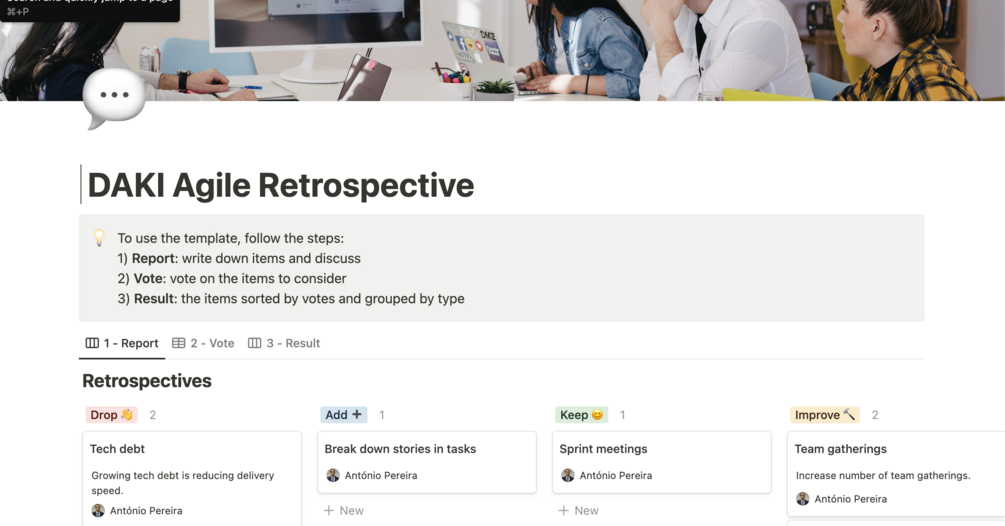The height and width of the screenshot is (526, 1005).
Task: Click the Vote step line in callout
Action: click(x=232, y=279)
